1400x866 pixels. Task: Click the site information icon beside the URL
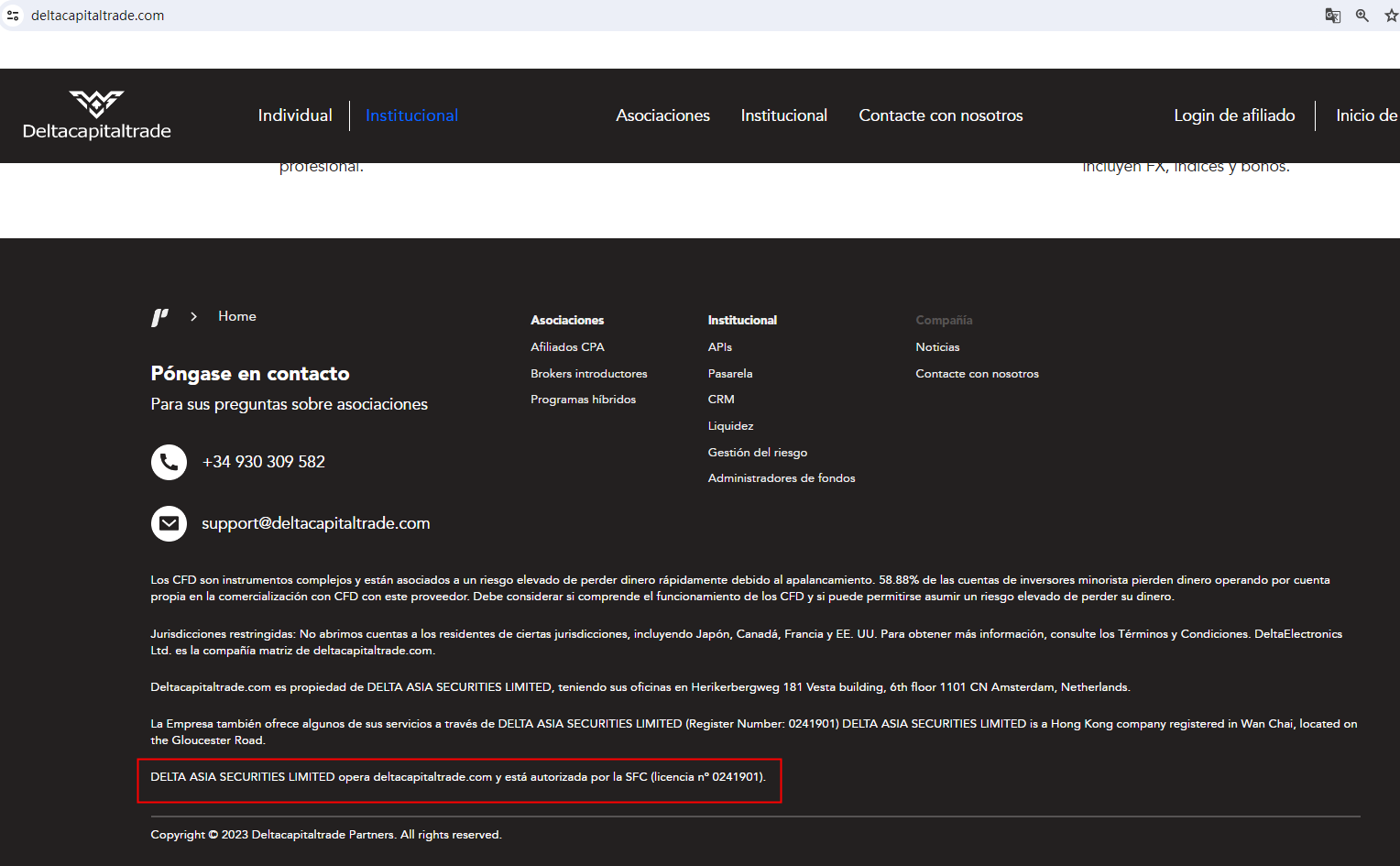coord(13,16)
